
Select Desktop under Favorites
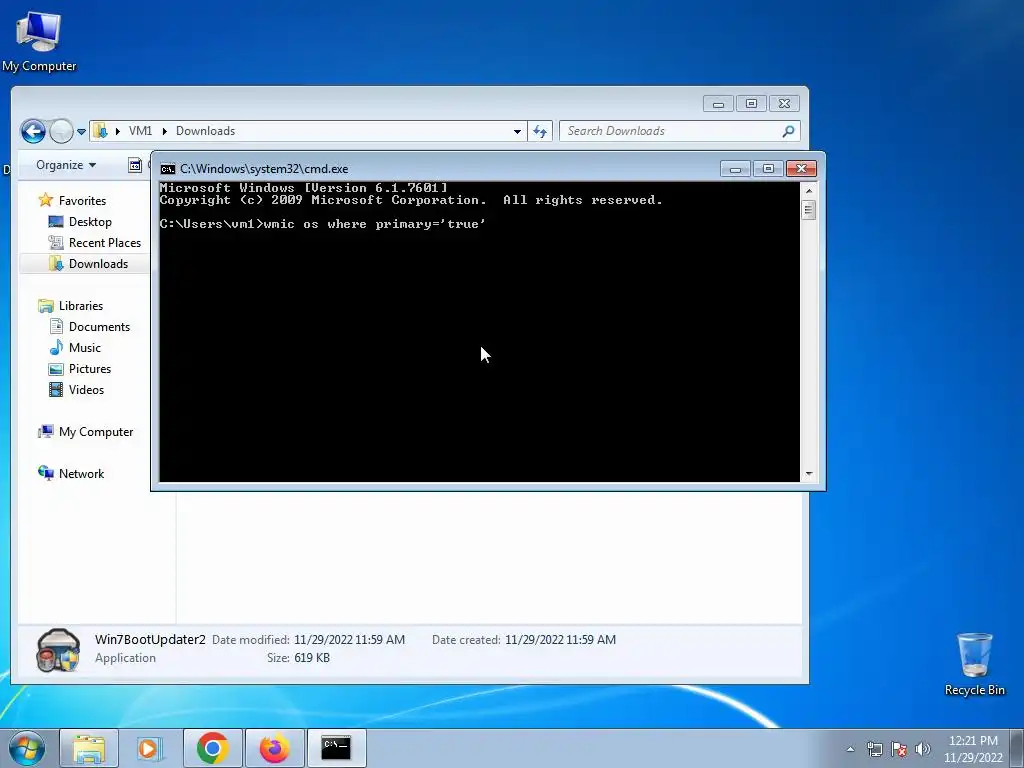click(x=90, y=221)
